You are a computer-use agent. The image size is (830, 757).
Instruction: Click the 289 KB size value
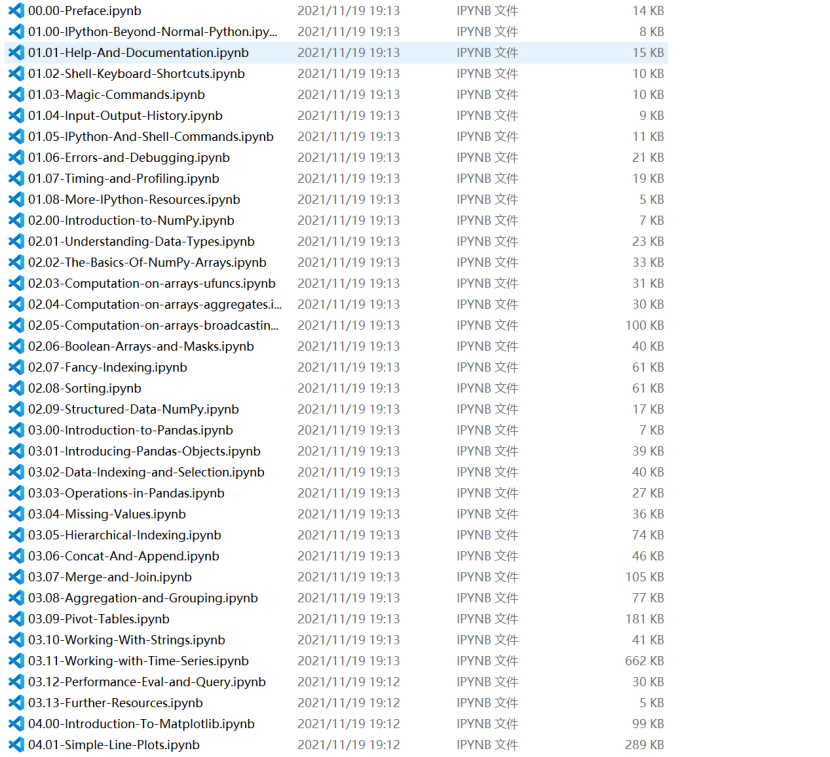tap(644, 745)
